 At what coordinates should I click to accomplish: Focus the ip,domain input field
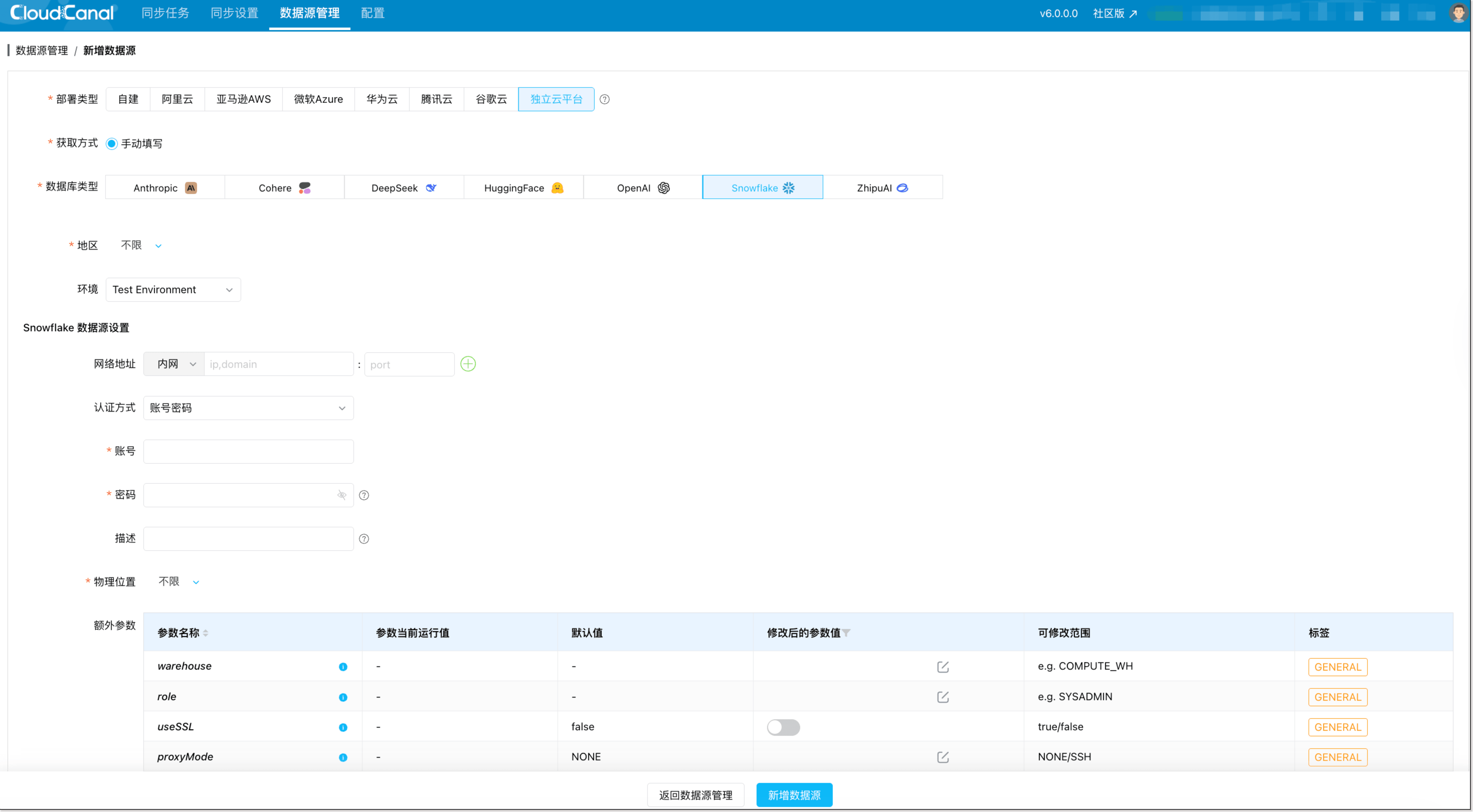tap(279, 364)
